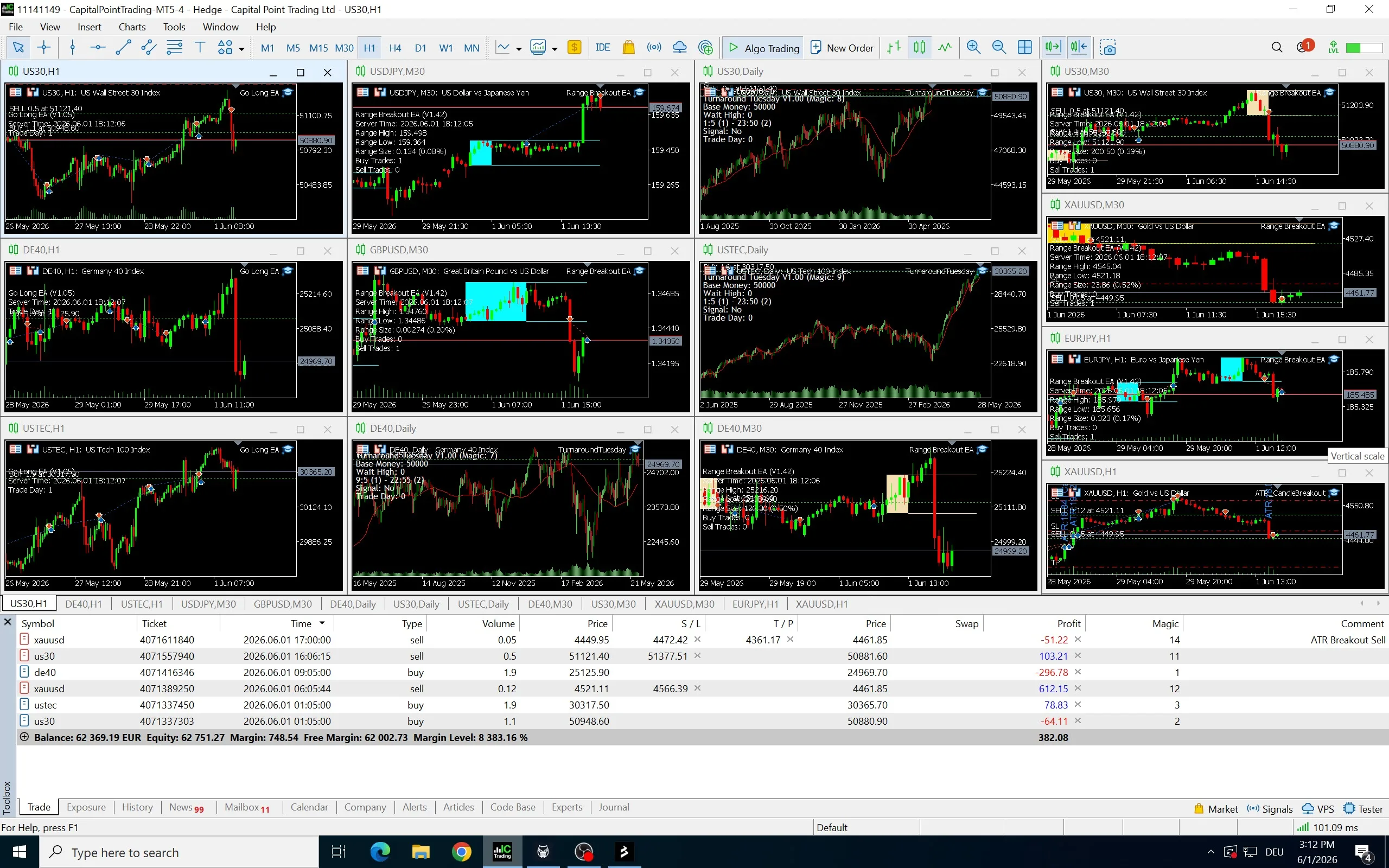Switch to the History tab
Image resolution: width=1389 pixels, height=868 pixels.
137,807
